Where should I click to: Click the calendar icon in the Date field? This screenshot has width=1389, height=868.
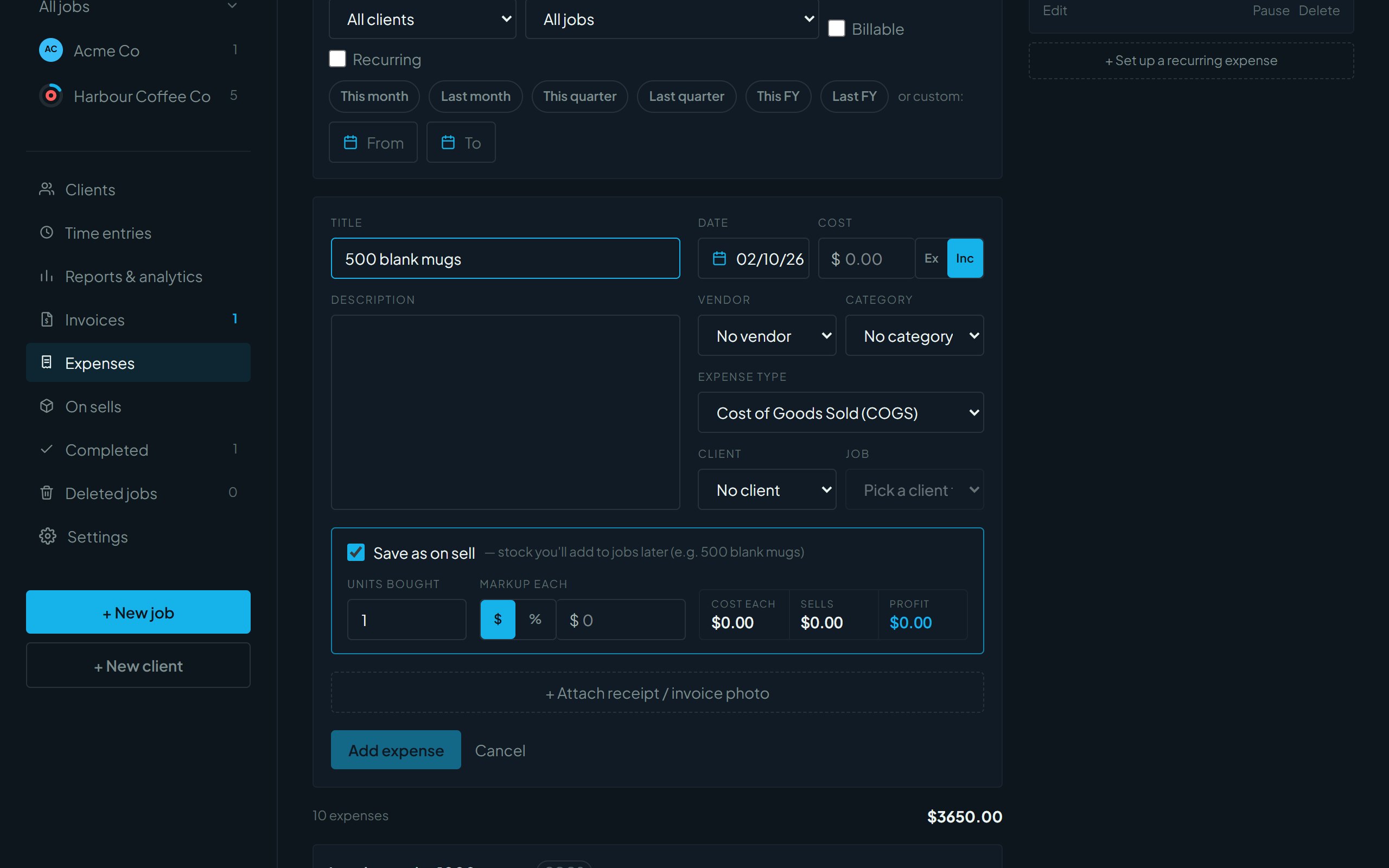pyautogui.click(x=719, y=258)
